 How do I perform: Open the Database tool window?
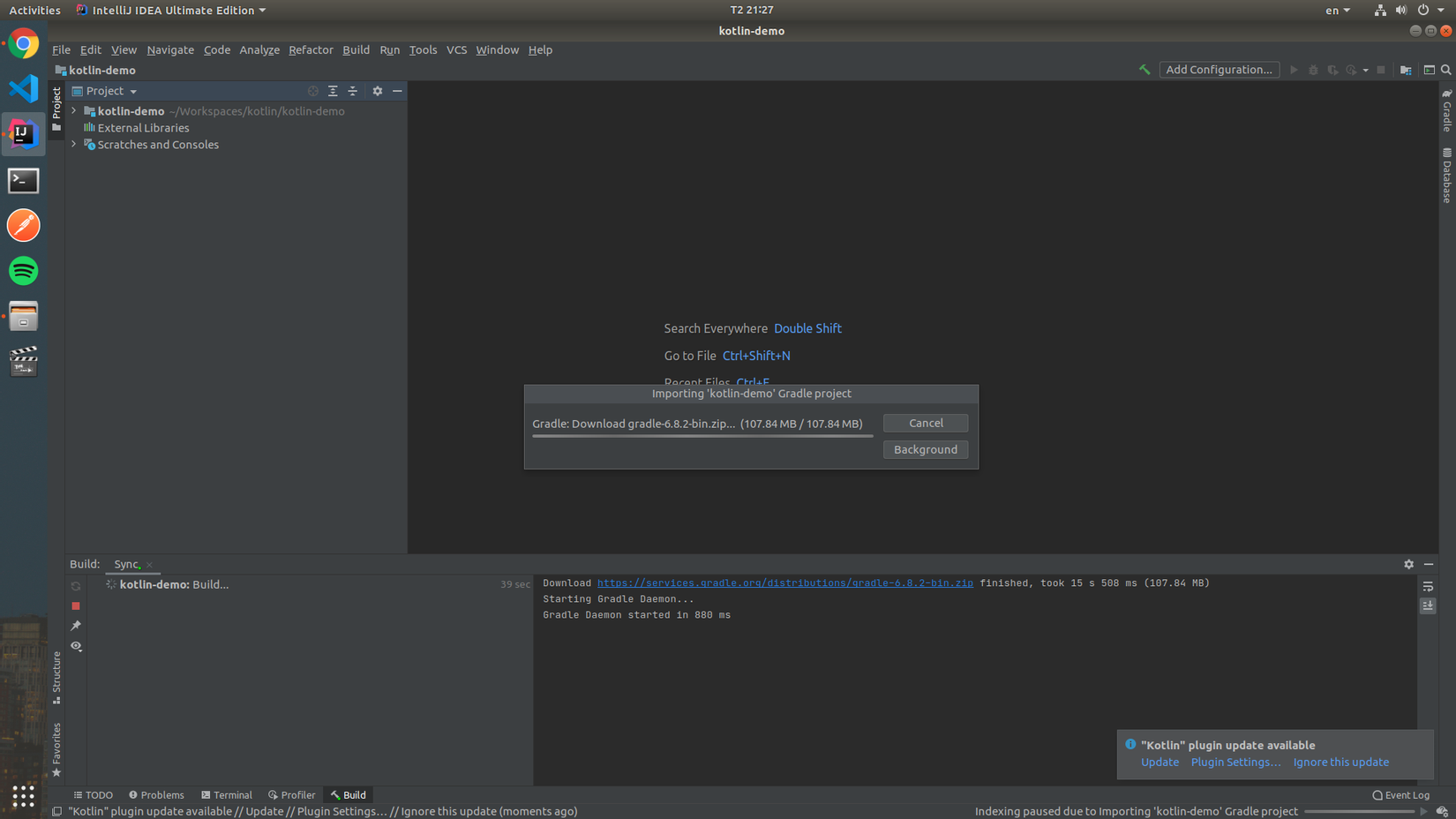coord(1447,176)
